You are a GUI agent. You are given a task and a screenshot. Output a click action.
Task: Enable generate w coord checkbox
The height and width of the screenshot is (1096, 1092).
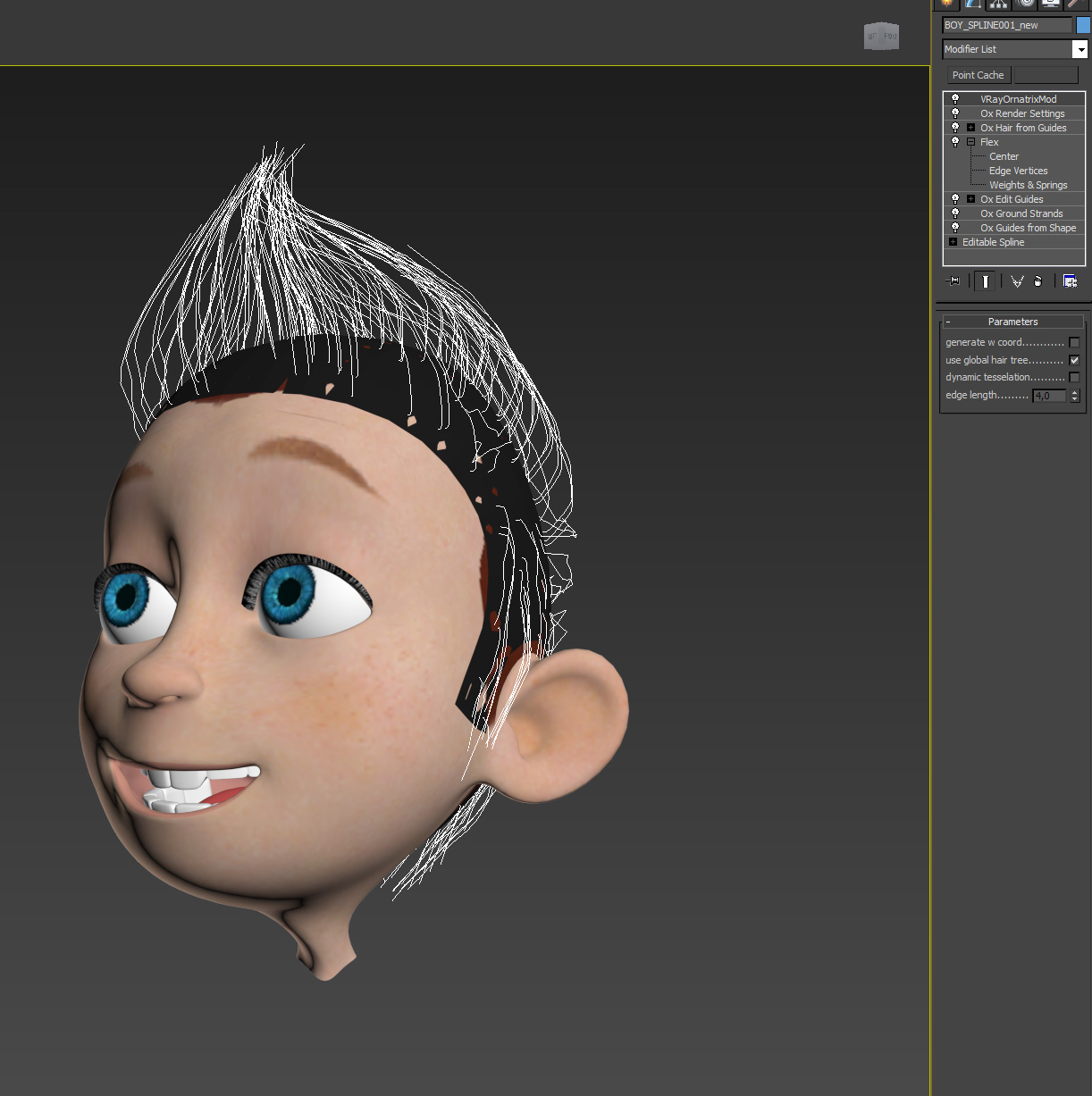tap(1074, 343)
